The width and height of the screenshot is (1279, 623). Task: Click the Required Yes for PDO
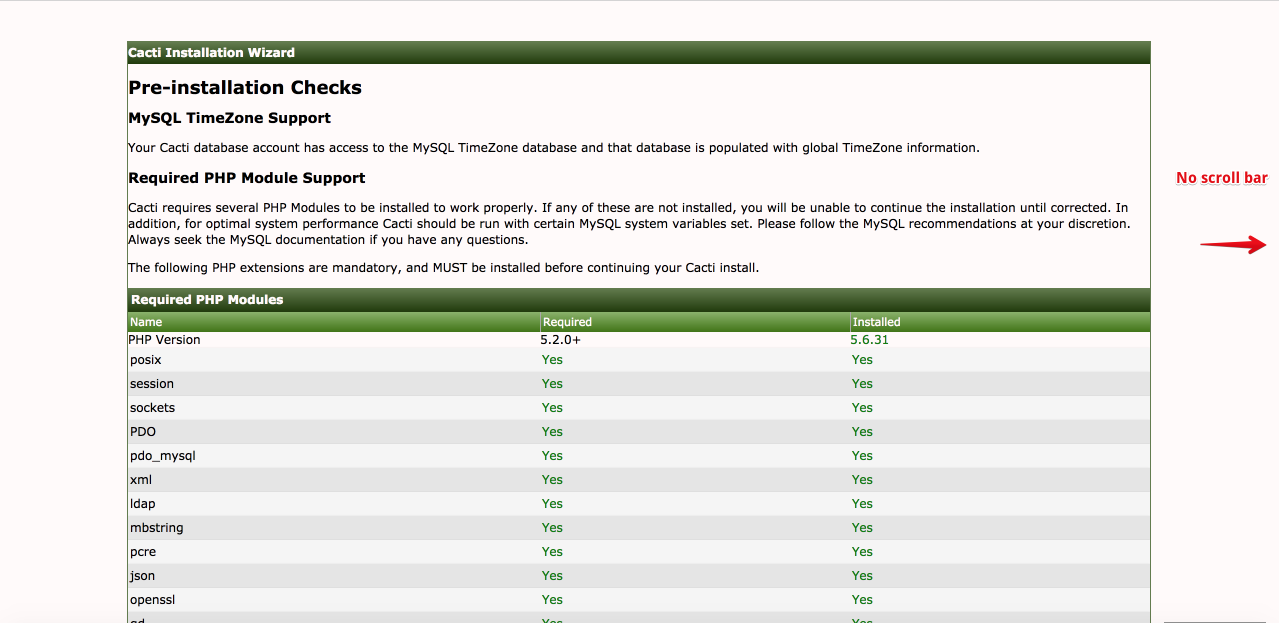(x=552, y=432)
